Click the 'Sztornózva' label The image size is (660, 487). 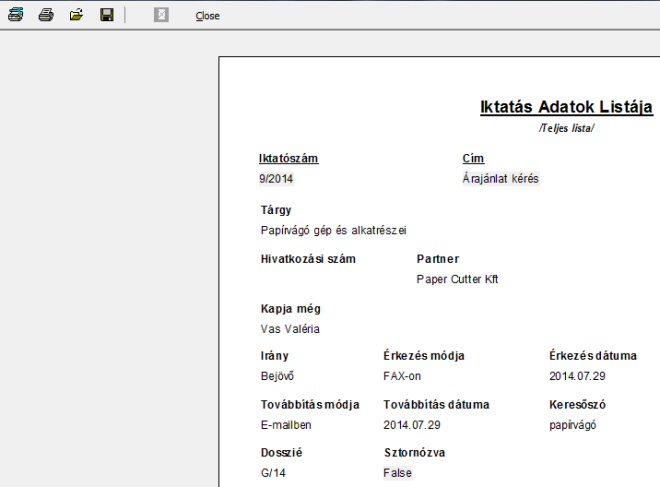click(x=415, y=452)
